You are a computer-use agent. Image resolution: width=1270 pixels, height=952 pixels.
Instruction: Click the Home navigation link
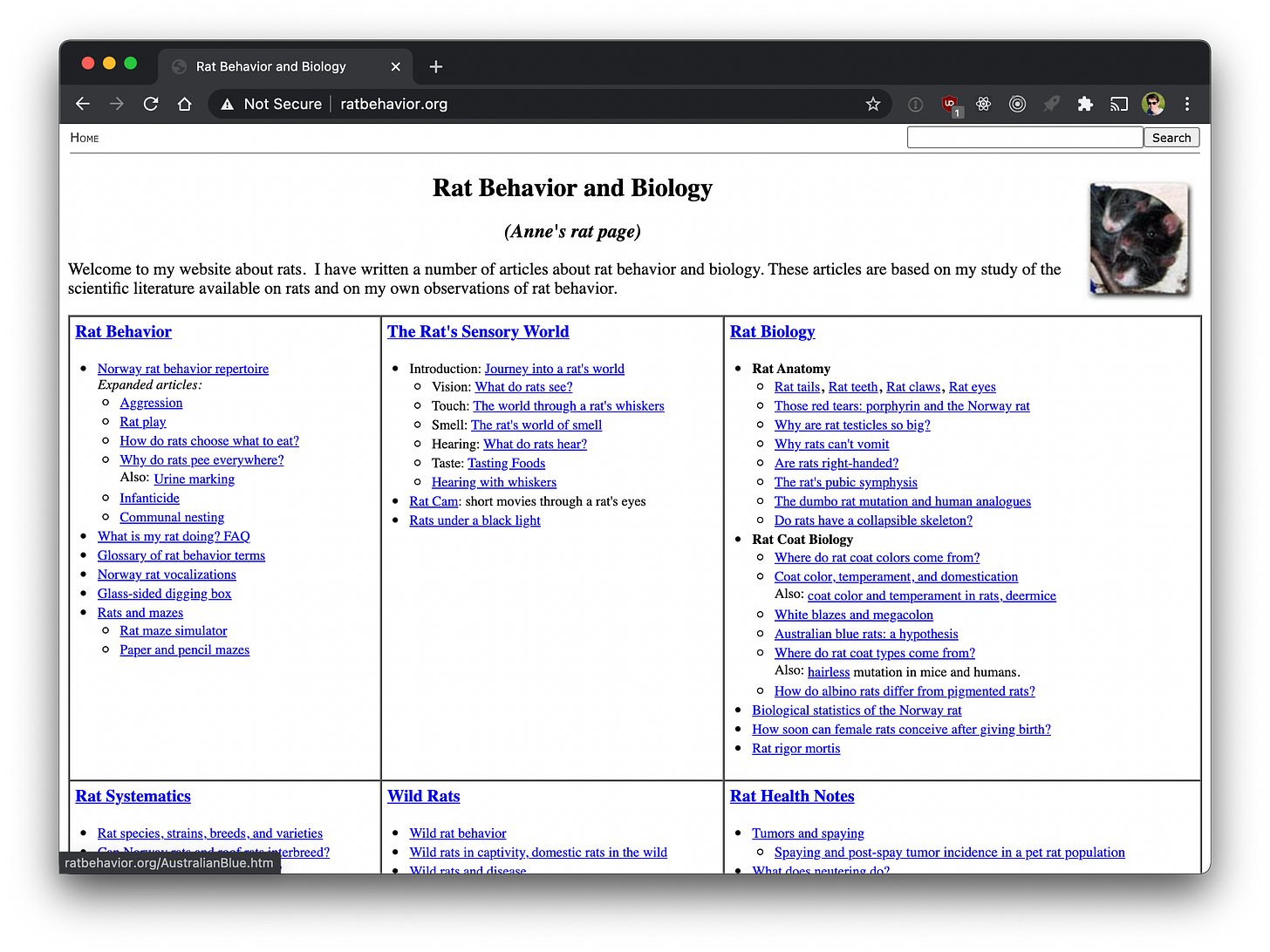(85, 138)
